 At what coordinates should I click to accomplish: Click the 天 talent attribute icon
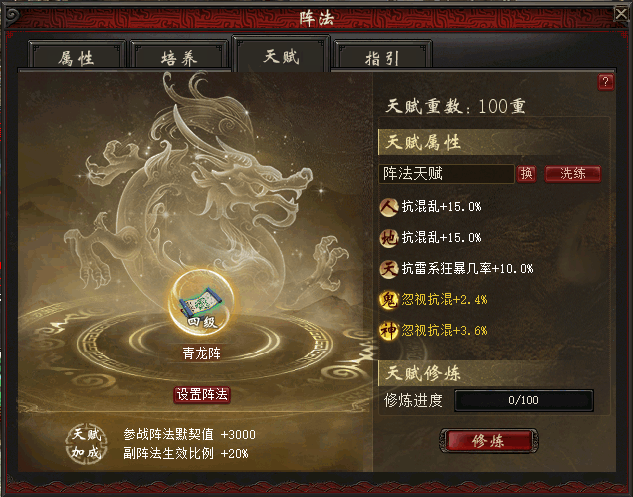tap(388, 269)
